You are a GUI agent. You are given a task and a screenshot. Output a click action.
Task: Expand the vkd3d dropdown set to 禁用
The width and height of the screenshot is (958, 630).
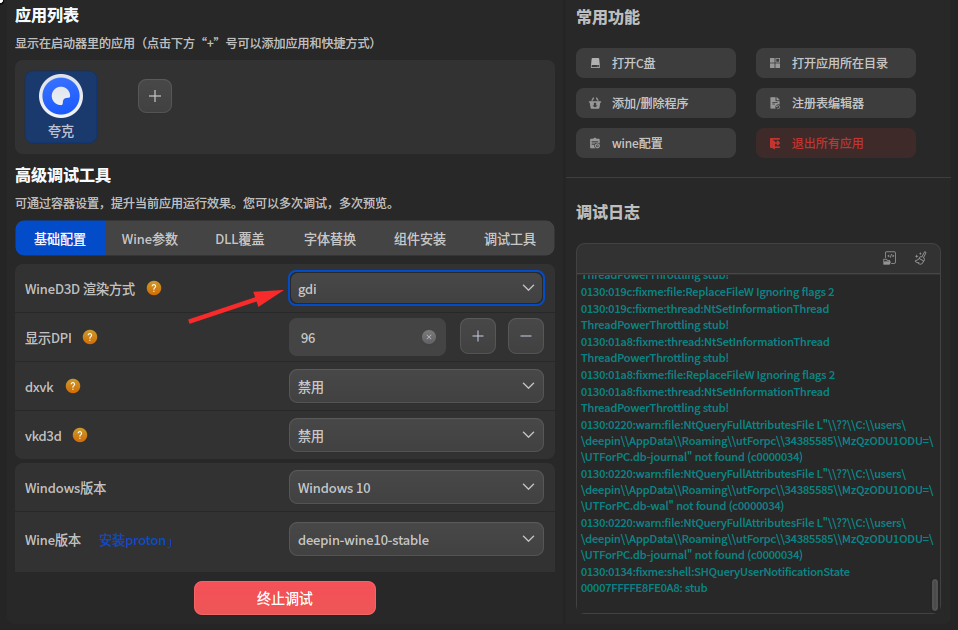416,435
